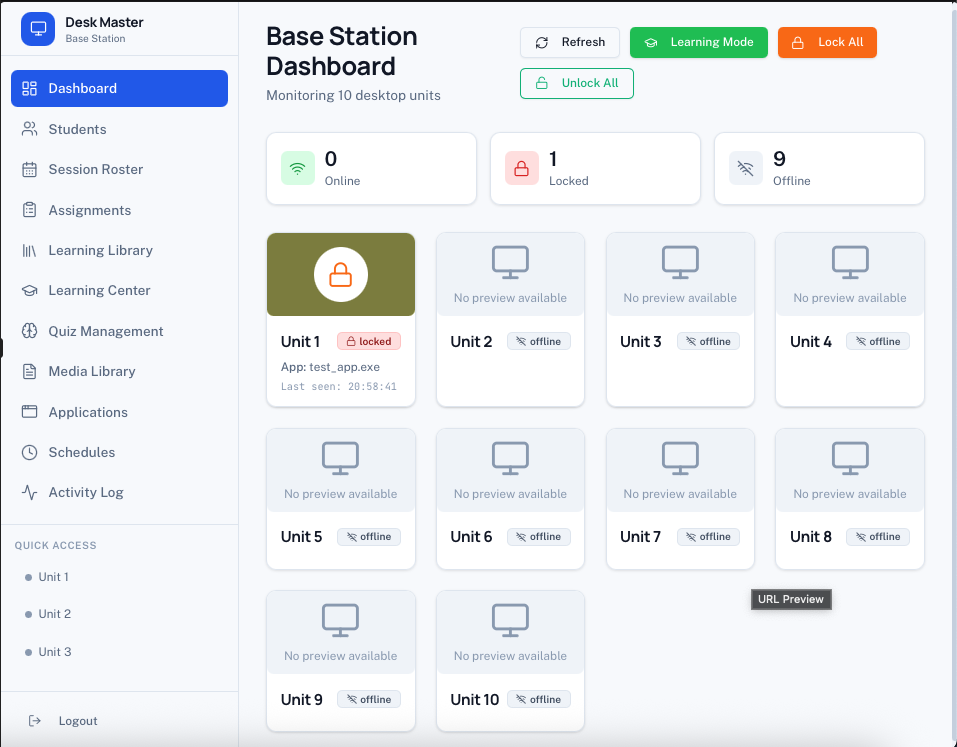Open the Unit 6 preview thumbnail
Image resolution: width=957 pixels, height=747 pixels.
510,471
